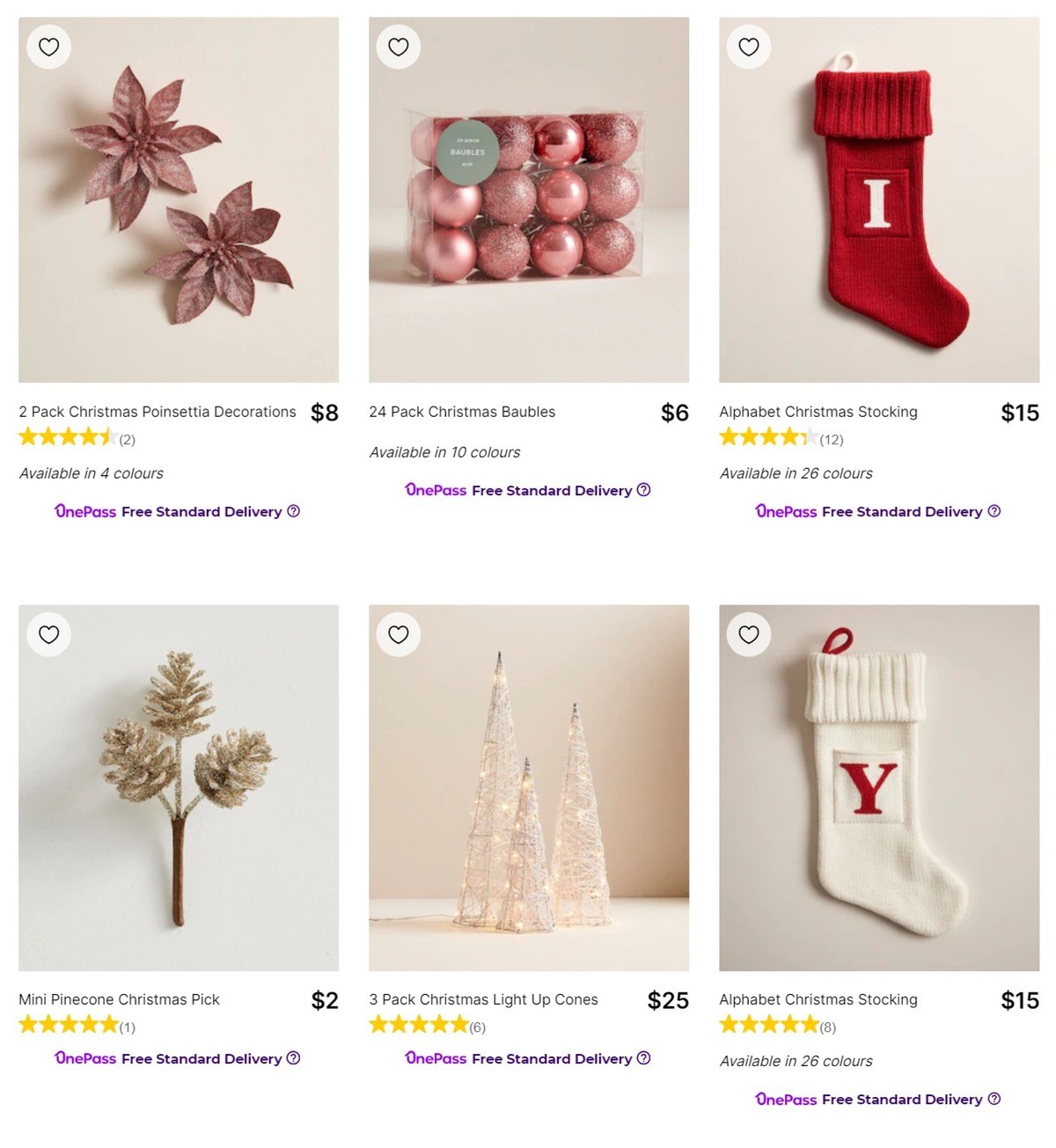Viewport: 1056px width, 1148px height.
Task: Click the wishlist heart on the 24 Pack Baubles
Action: tap(399, 47)
